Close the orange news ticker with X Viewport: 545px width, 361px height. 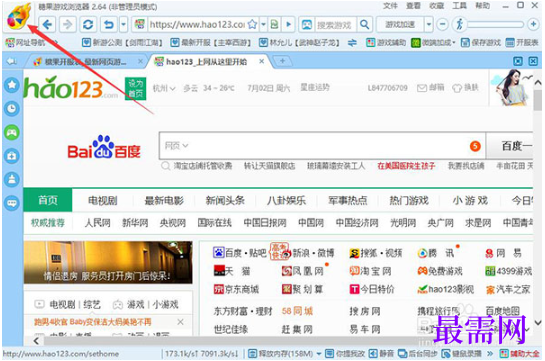click(x=180, y=322)
